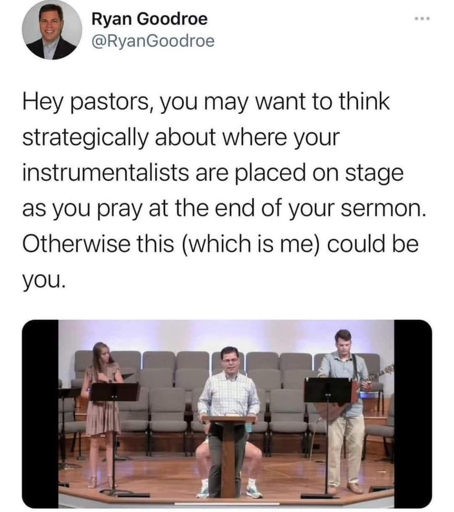Screen dimensions: 454x512
Task: Play the embedded church stage video
Action: [227, 414]
